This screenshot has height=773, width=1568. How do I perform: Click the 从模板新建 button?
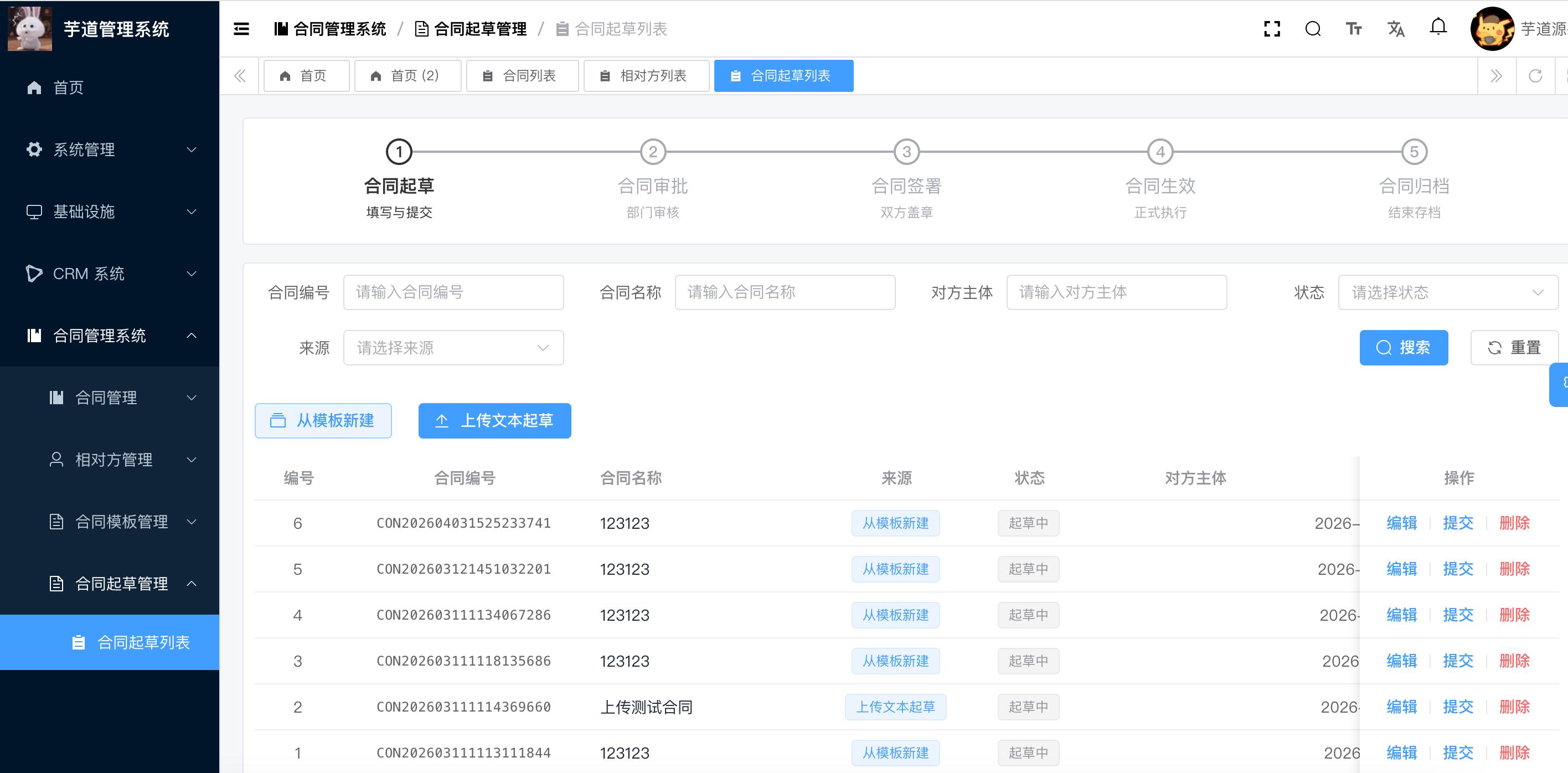(323, 421)
